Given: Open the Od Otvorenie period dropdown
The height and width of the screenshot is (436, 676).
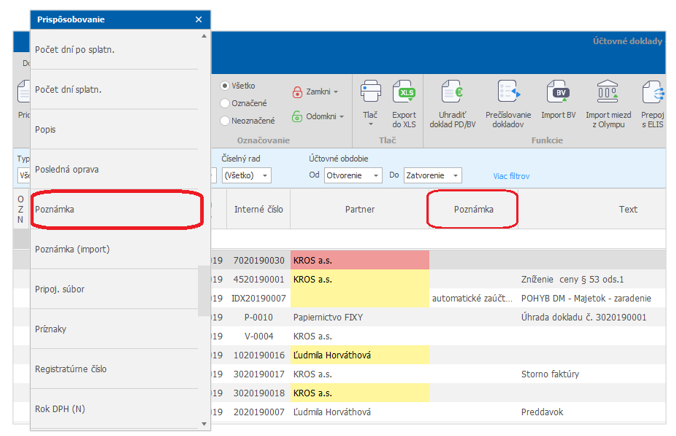Looking at the screenshot, I should [x=353, y=176].
